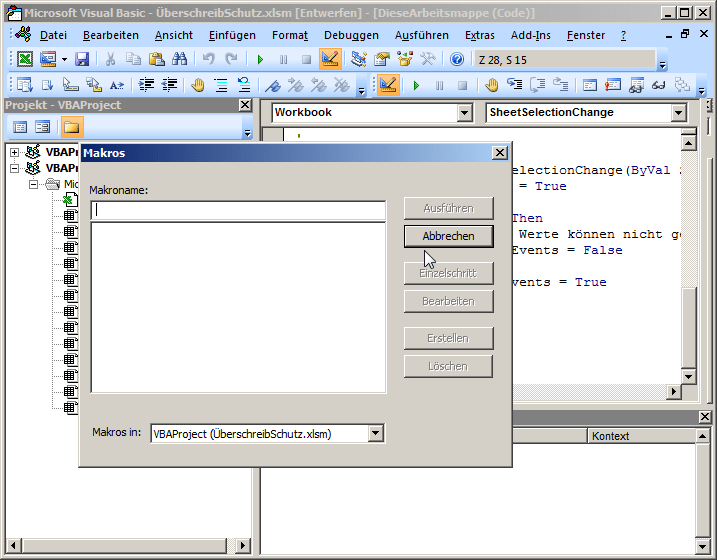Open the Einfügen menu

tap(232, 35)
